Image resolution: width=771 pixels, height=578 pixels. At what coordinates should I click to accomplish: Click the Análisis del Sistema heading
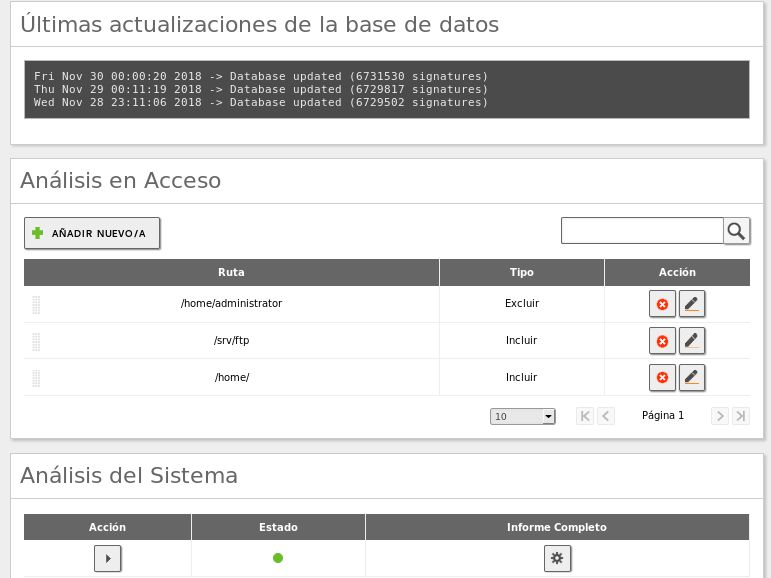click(x=129, y=476)
